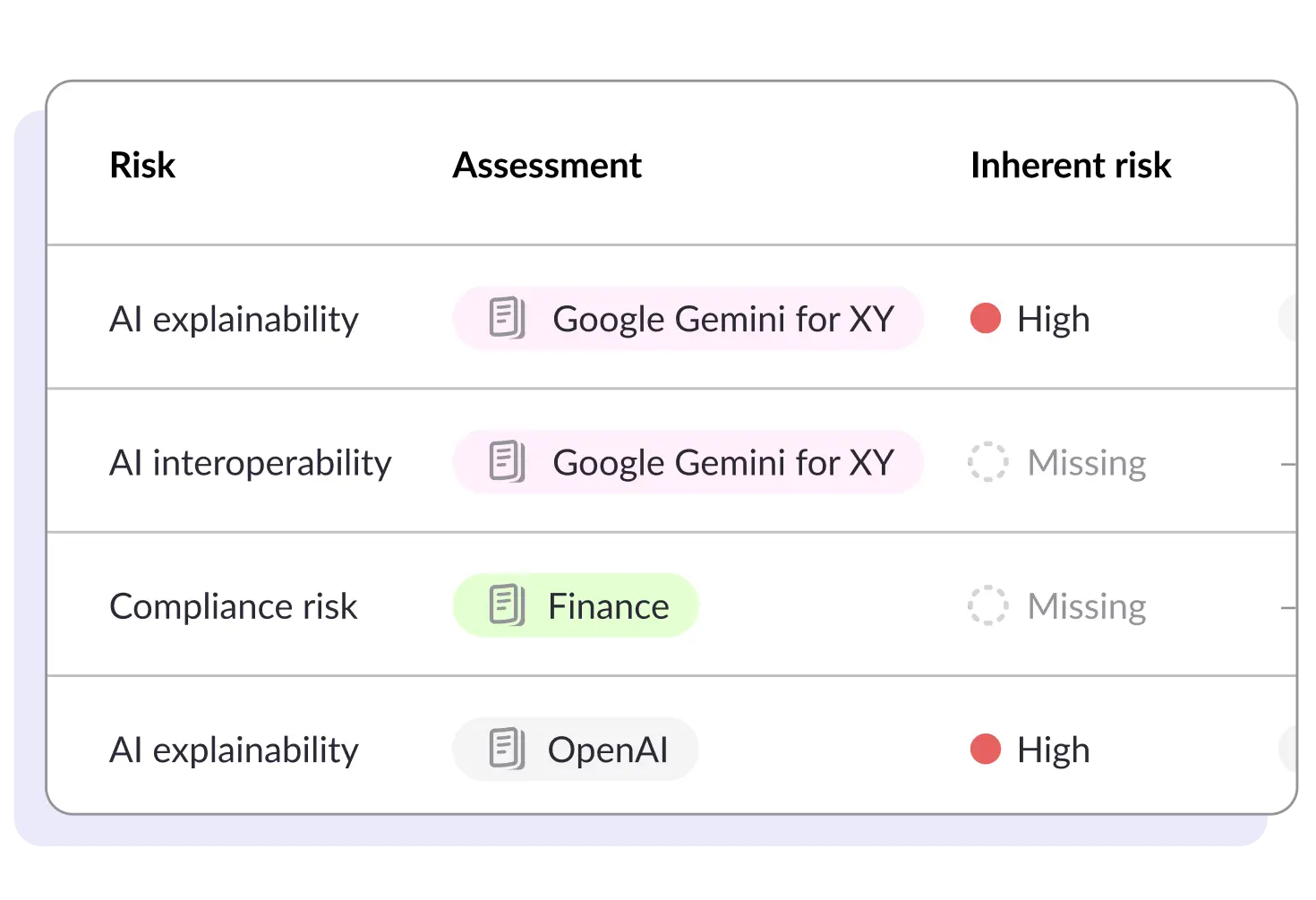Select the AI interoperability risk name
The image size is (1316, 900).
click(251, 463)
